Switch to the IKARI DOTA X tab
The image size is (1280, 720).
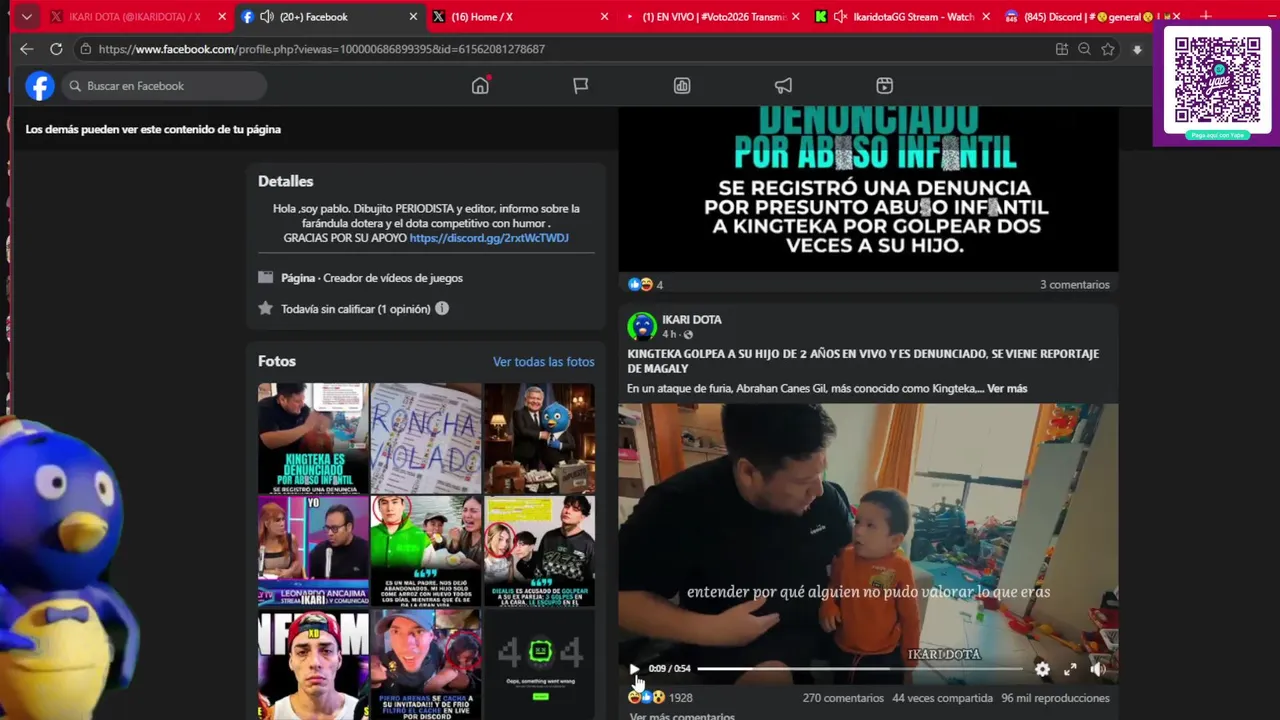pos(134,17)
